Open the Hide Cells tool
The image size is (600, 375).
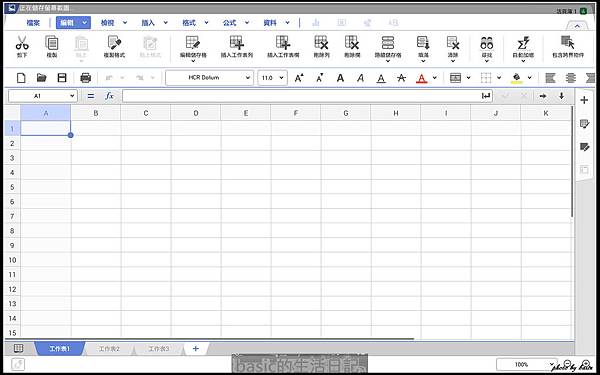pyautogui.click(x=388, y=43)
